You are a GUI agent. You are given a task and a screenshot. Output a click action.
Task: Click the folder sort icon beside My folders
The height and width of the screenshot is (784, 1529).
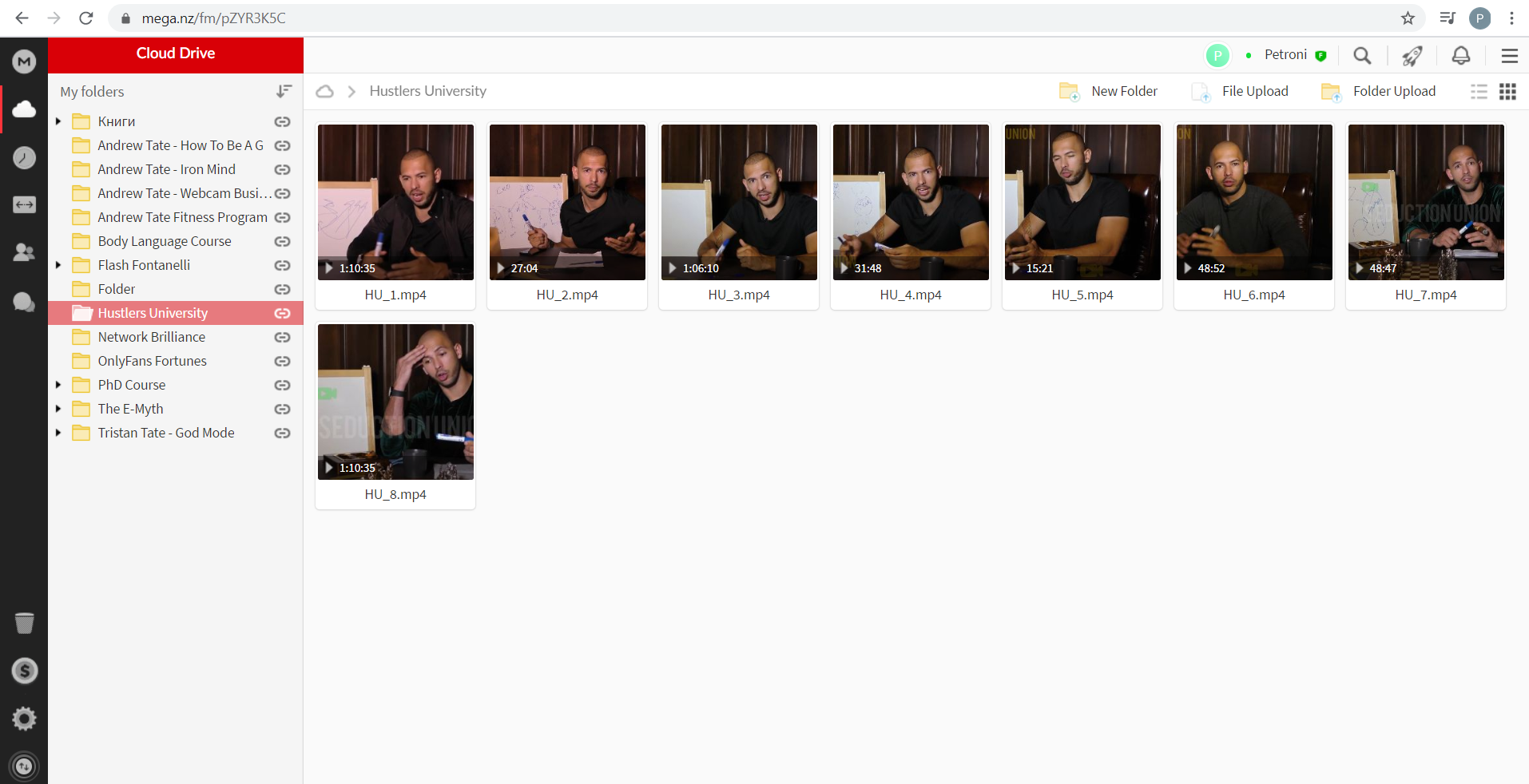[x=284, y=91]
